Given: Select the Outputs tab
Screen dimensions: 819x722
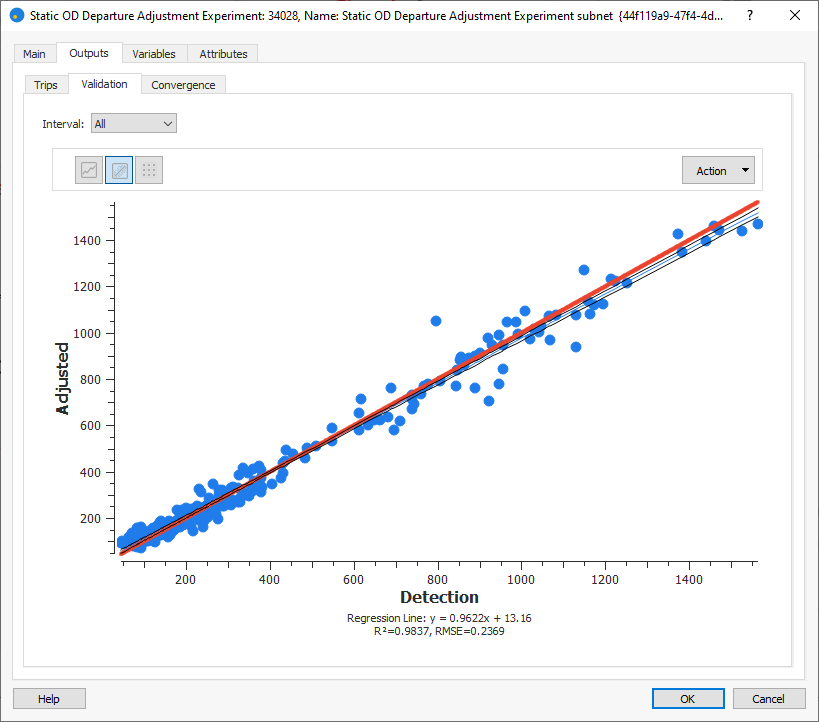Looking at the screenshot, I should coord(89,53).
